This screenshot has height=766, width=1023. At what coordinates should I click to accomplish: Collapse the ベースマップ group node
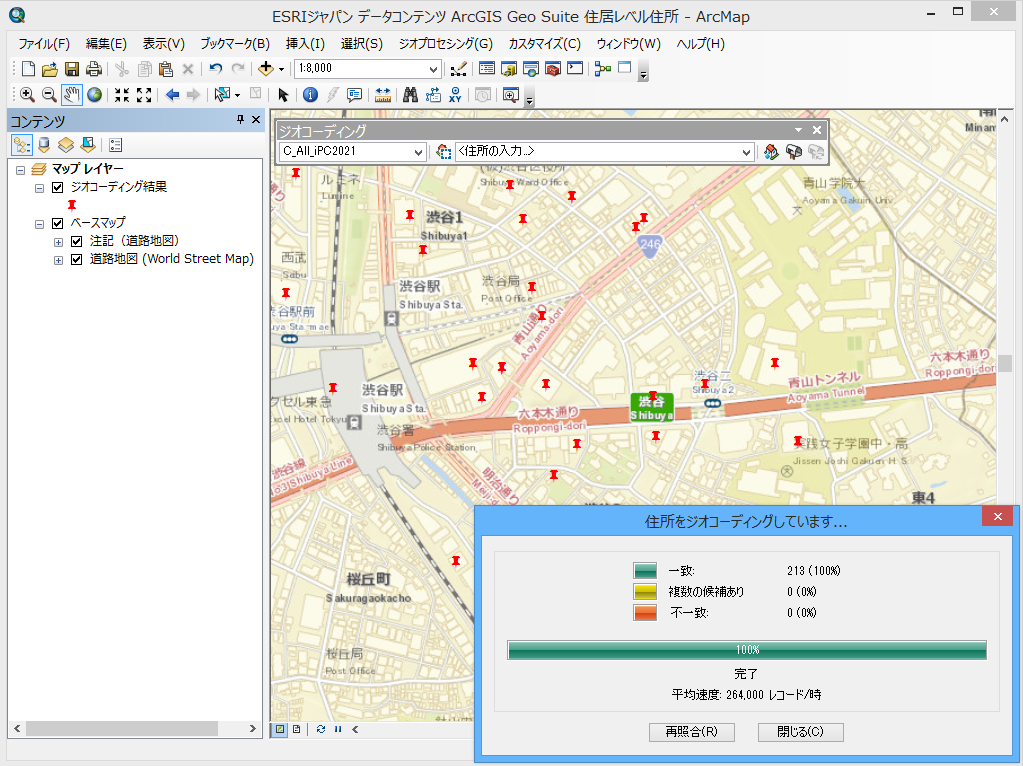coord(39,224)
